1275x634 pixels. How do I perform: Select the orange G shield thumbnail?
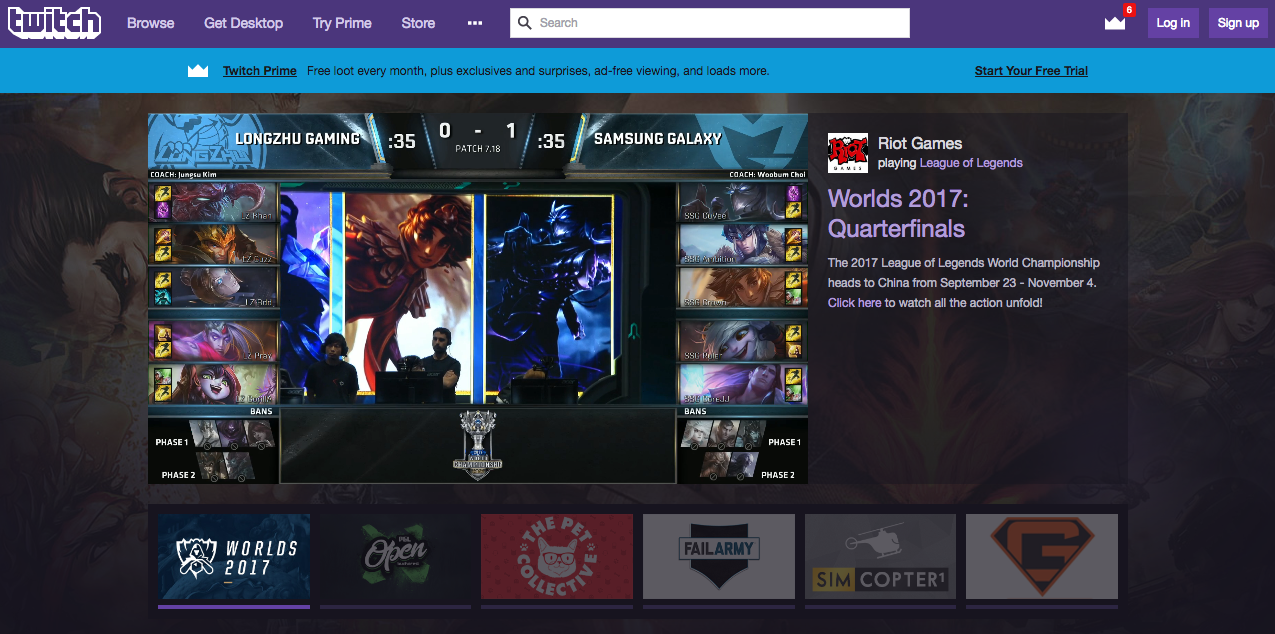[x=1042, y=556]
